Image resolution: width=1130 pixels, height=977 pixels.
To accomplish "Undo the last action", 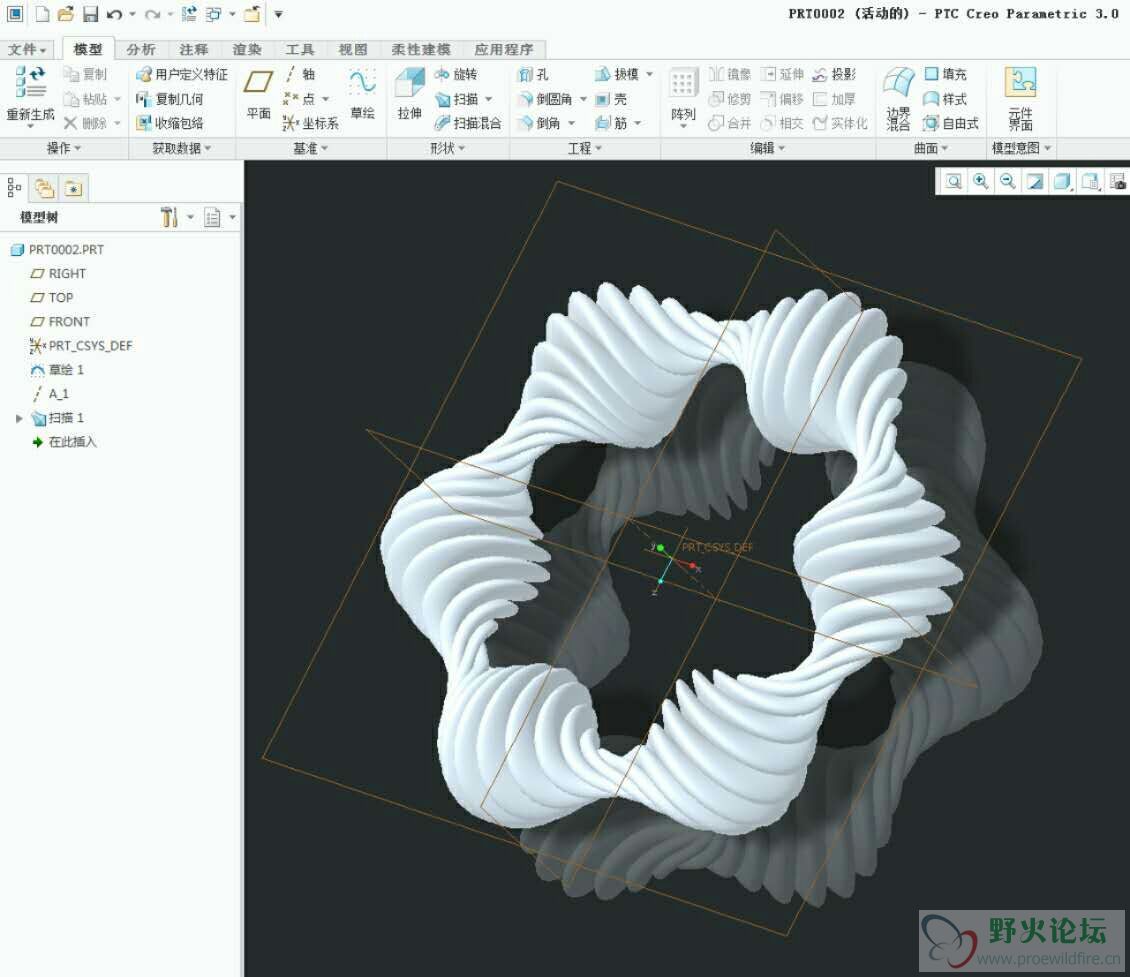I will (114, 14).
